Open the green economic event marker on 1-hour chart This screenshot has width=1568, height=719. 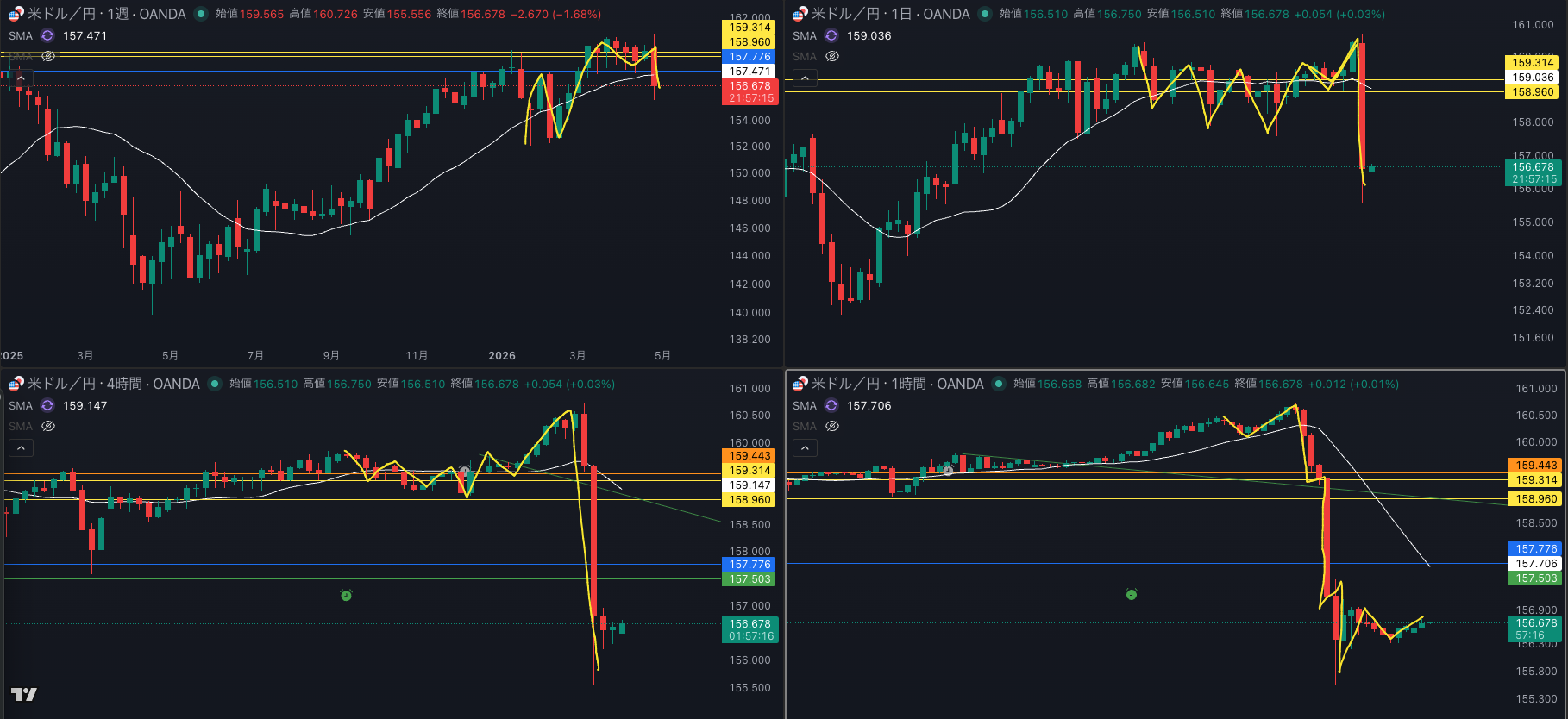1132,594
